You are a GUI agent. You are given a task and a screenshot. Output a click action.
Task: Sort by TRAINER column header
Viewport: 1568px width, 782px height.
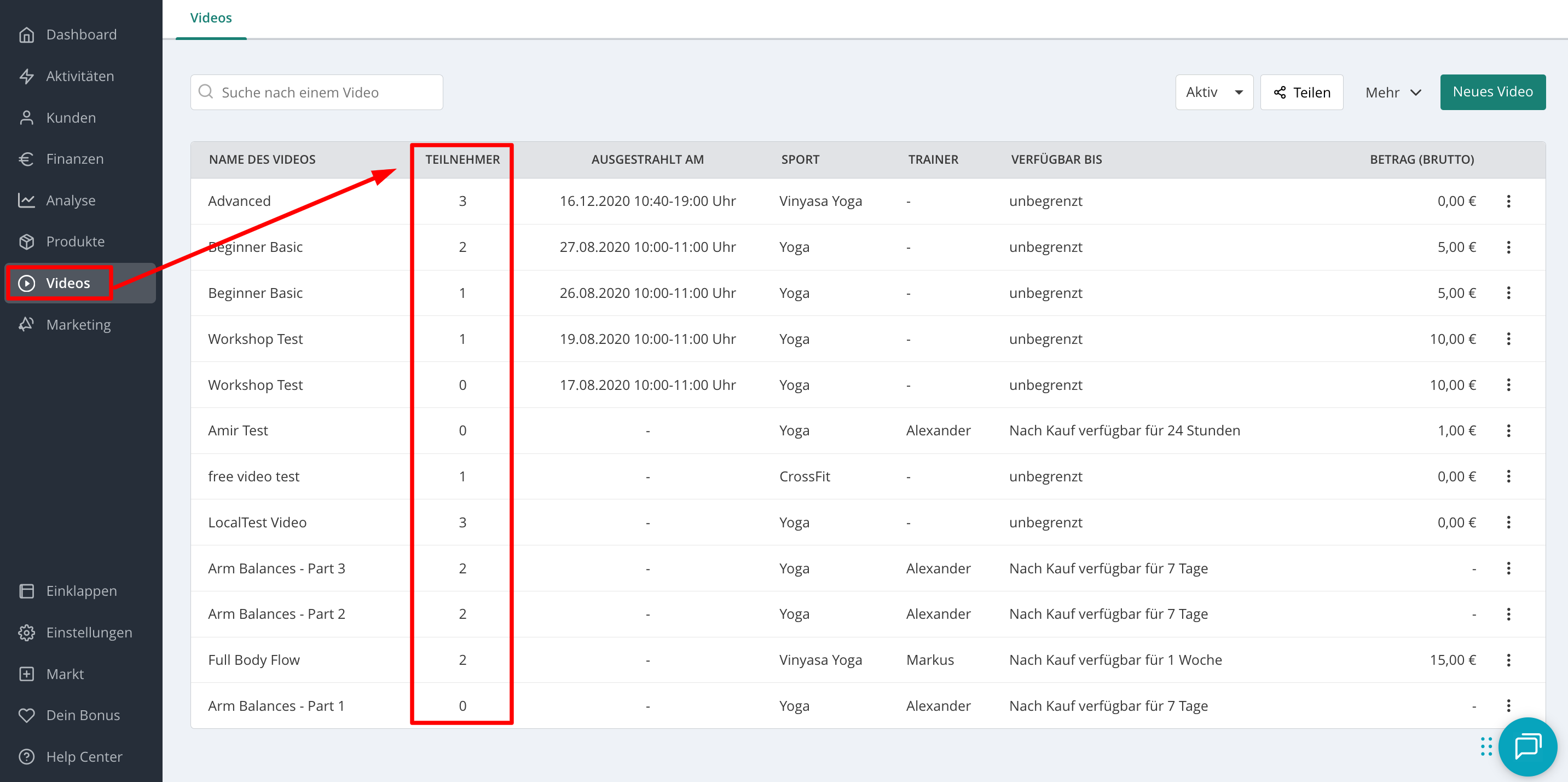[933, 159]
